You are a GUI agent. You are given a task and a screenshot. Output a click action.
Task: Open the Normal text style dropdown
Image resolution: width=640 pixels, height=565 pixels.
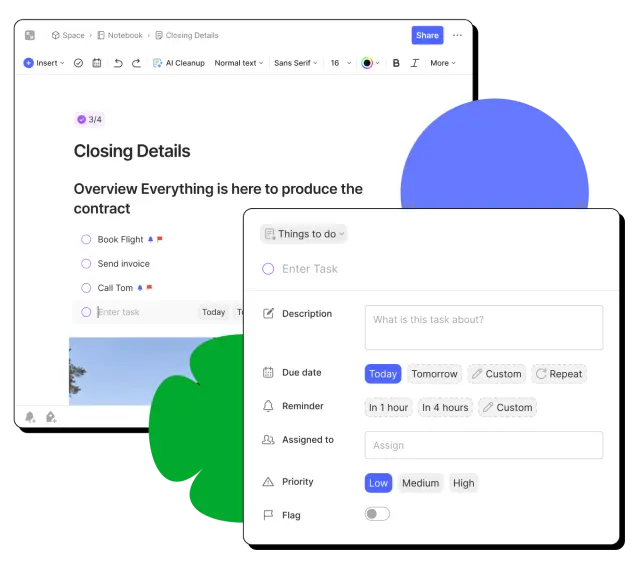239,63
